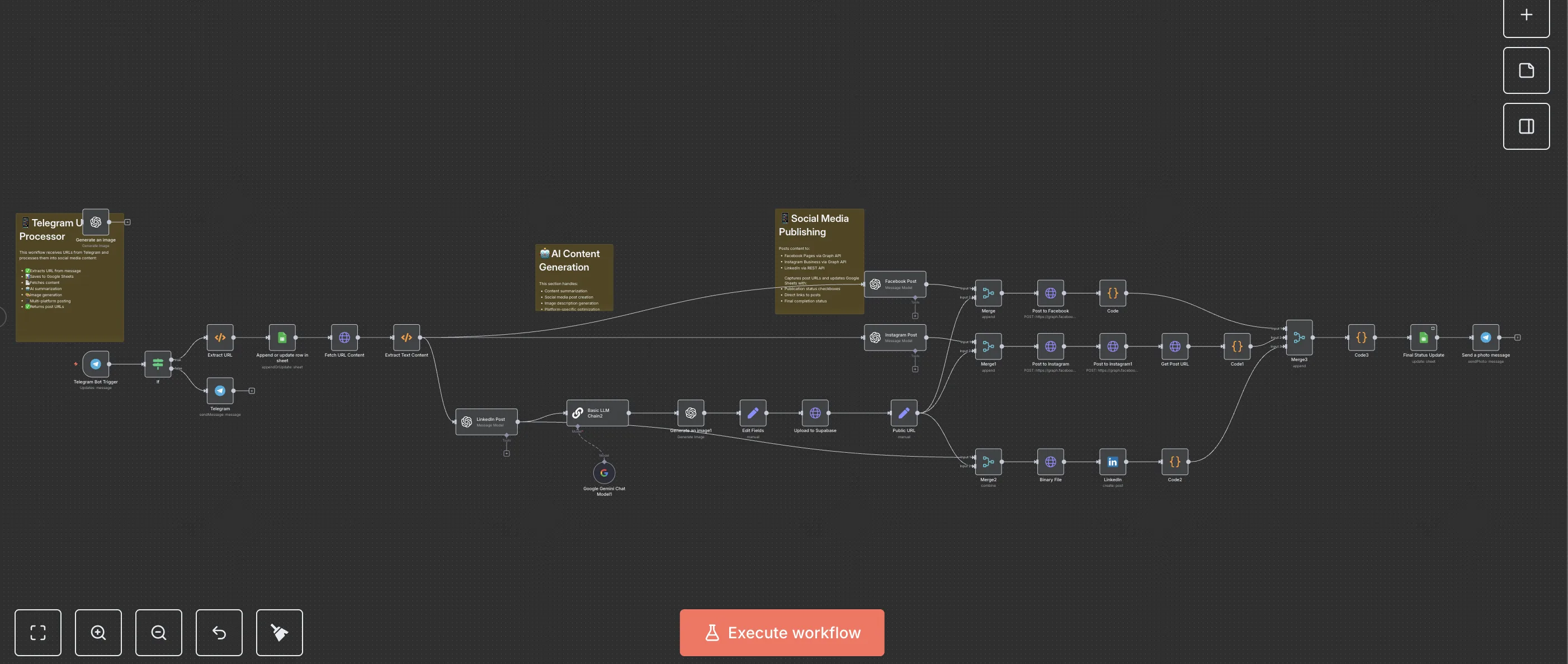Open the Code2 node
1568x664 pixels.
click(x=1174, y=462)
